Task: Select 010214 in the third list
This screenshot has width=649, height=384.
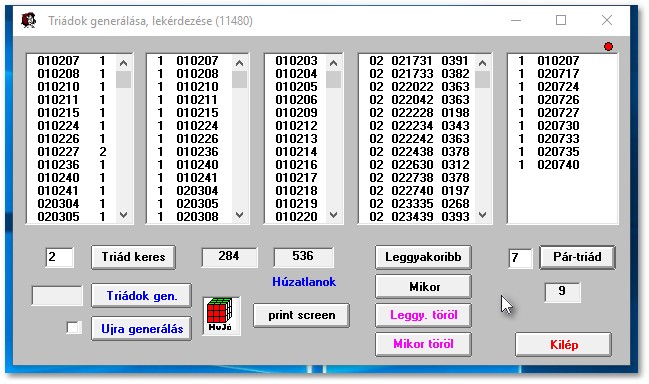Action: pyautogui.click(x=296, y=152)
